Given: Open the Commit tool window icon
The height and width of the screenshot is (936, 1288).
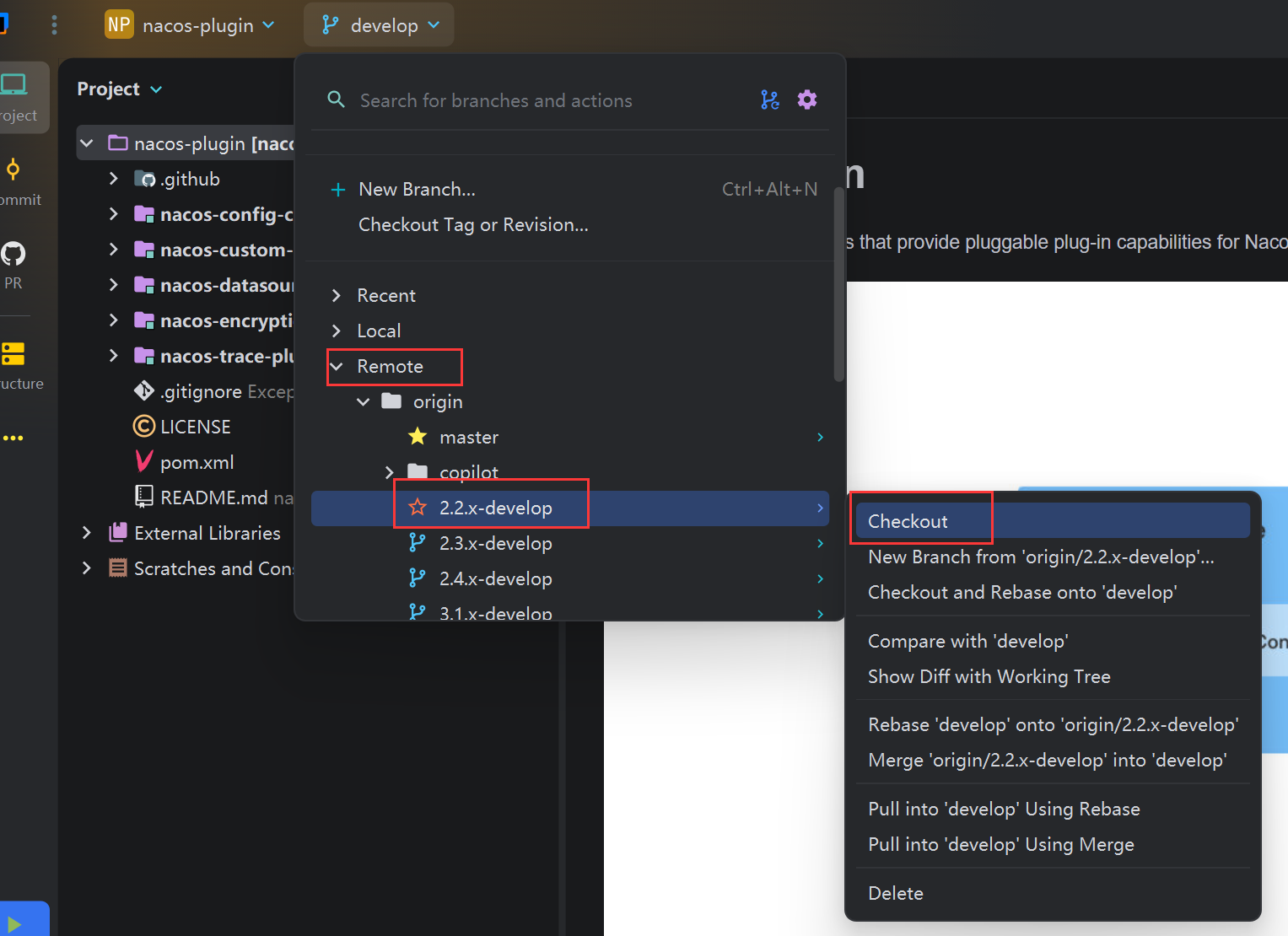Looking at the screenshot, I should point(13,169).
